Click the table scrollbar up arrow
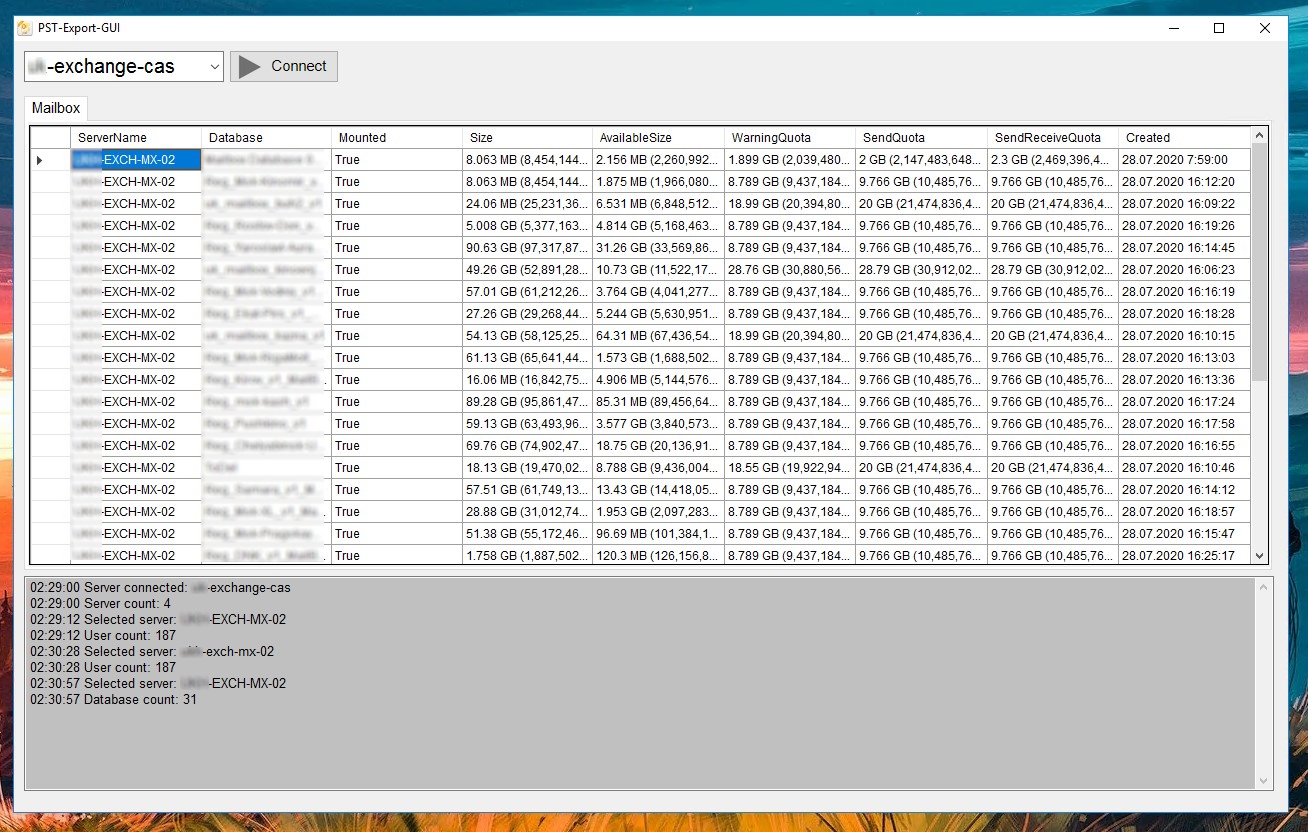Image resolution: width=1308 pixels, height=832 pixels. [1260, 135]
